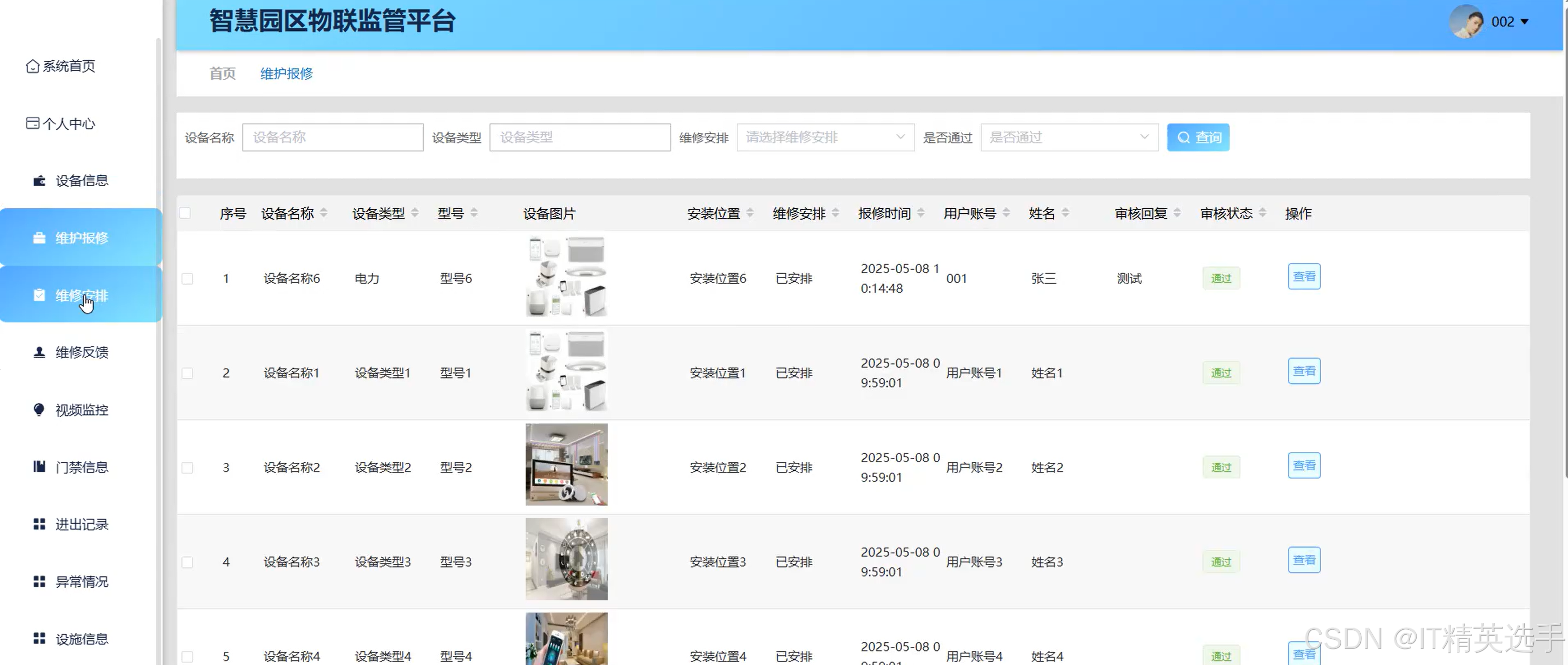The height and width of the screenshot is (665, 1568).
Task: Focus the 设备名称 search field
Action: [333, 138]
